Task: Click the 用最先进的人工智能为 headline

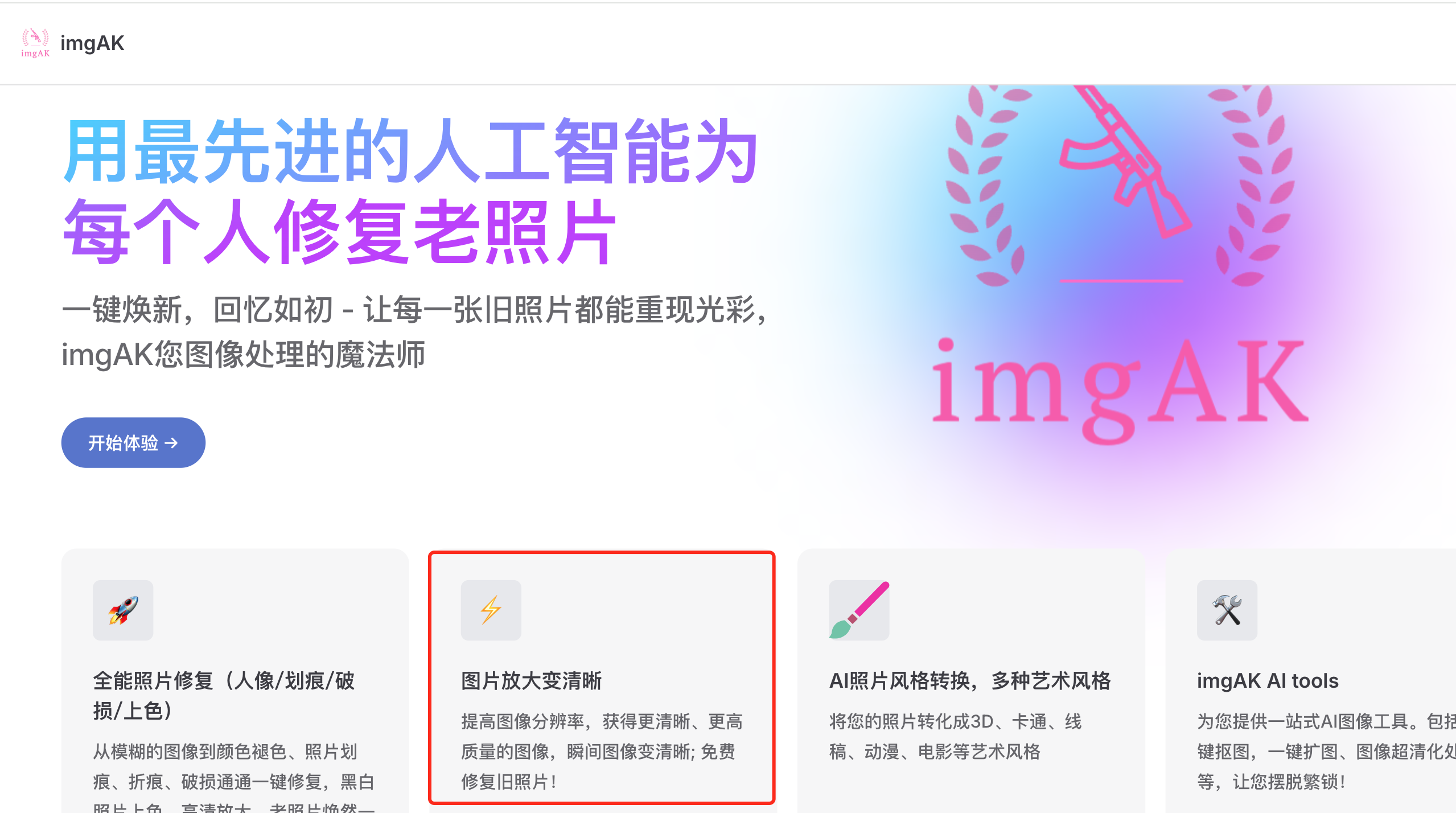Action: (x=410, y=151)
